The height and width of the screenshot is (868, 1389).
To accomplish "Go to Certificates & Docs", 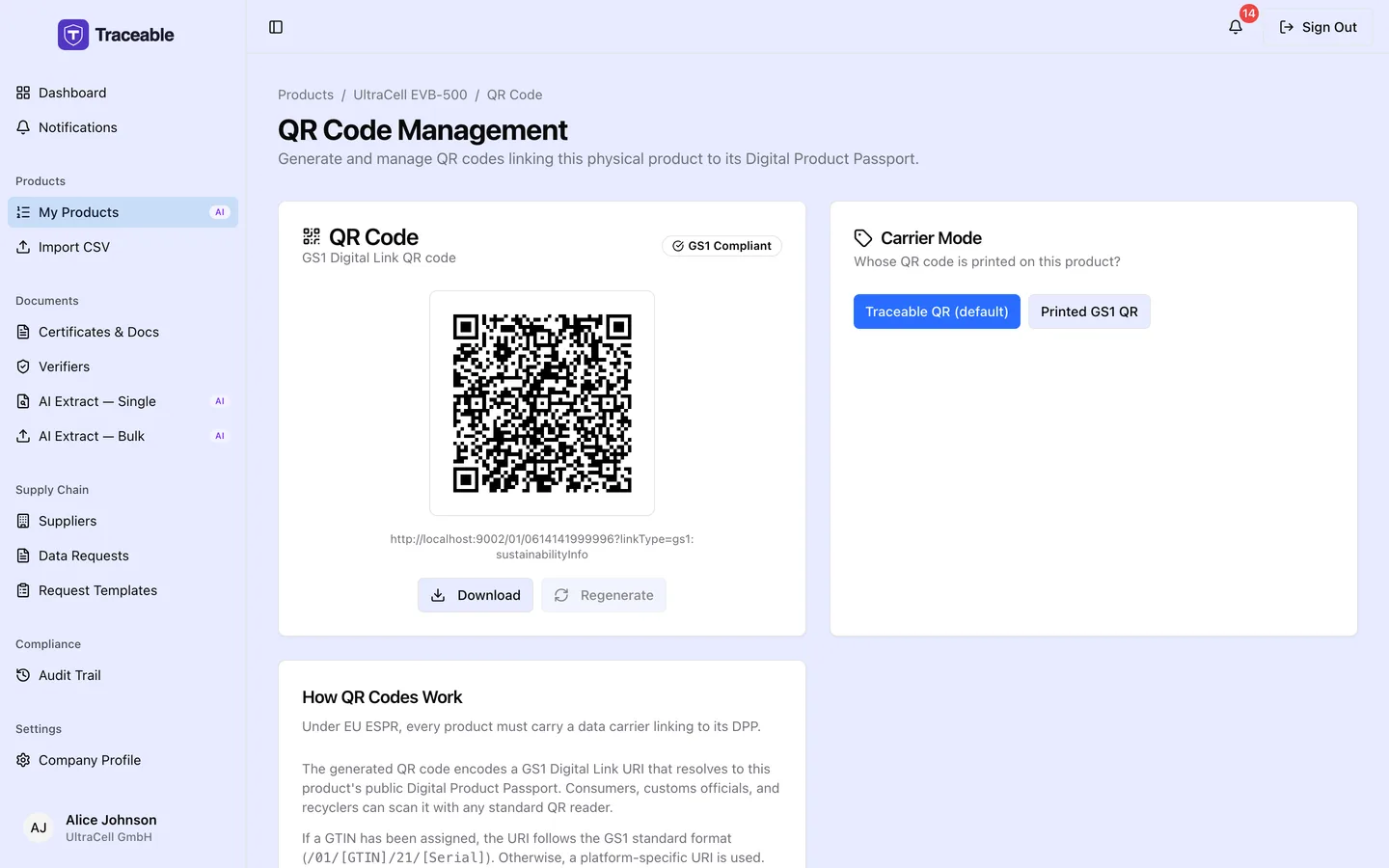I will pos(123,332).
